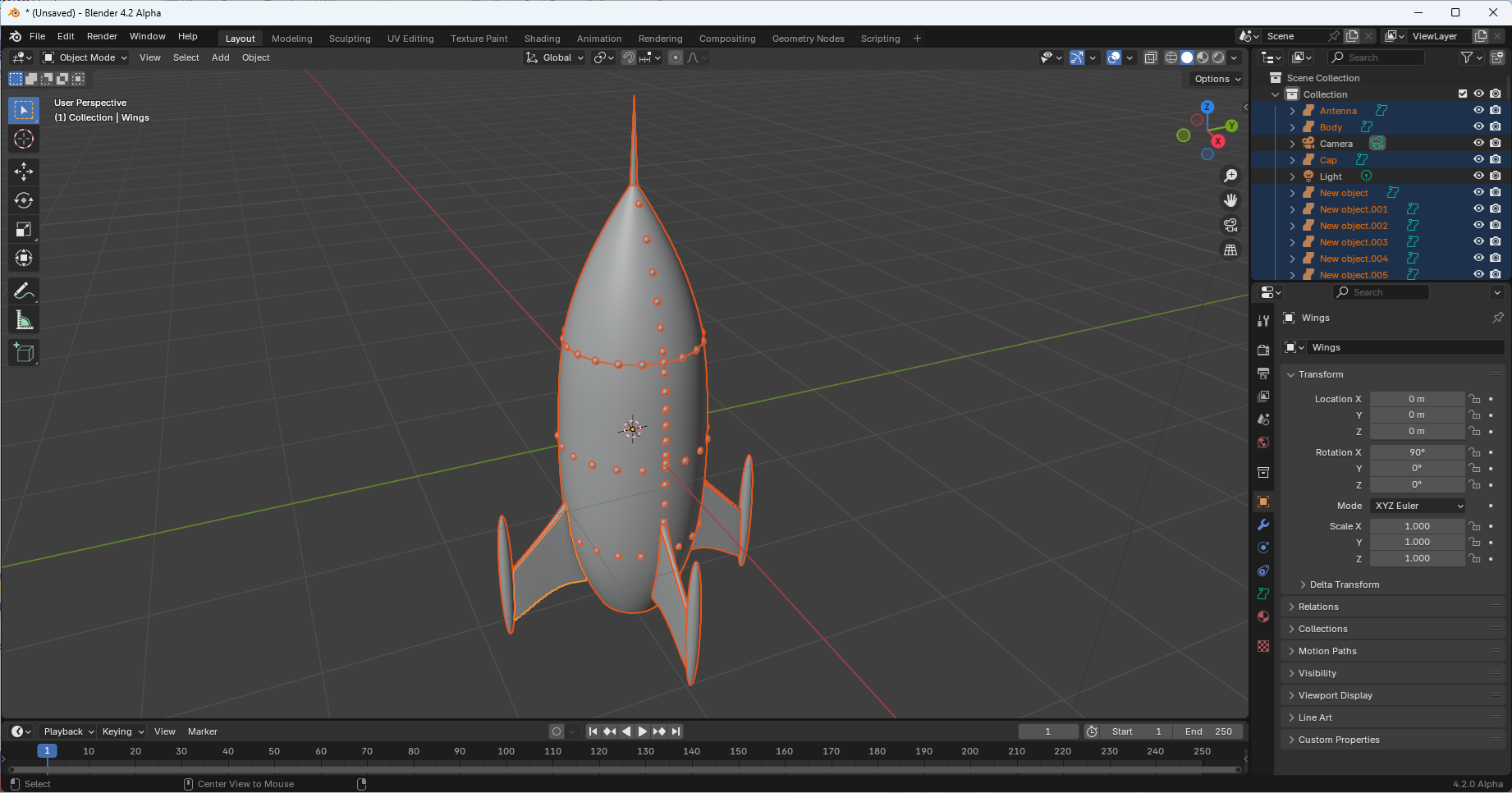The width and height of the screenshot is (1512, 793).
Task: Open the Object Data properties tab
Action: pos(1263,594)
